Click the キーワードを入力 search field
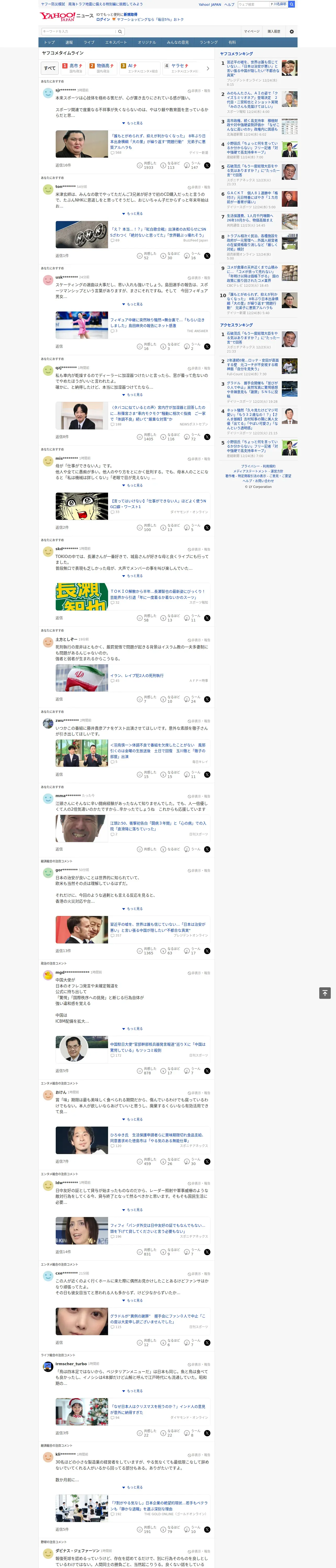Viewport: 336px width, 1568px height. [79, 32]
